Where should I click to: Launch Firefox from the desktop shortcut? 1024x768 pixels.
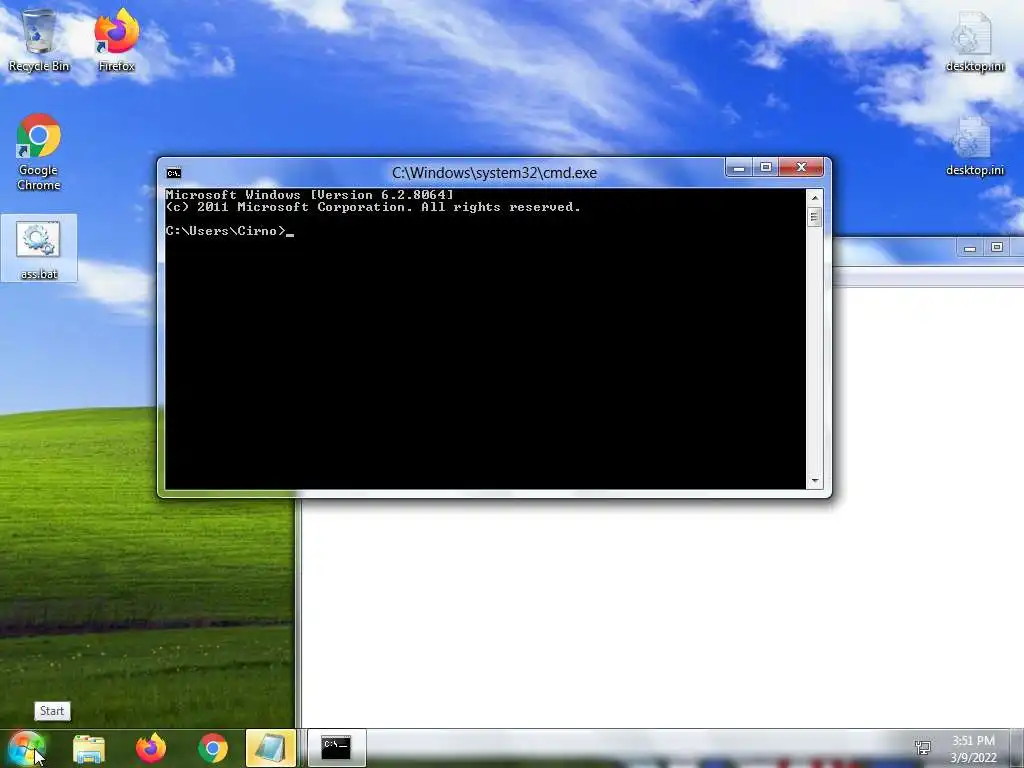116,40
